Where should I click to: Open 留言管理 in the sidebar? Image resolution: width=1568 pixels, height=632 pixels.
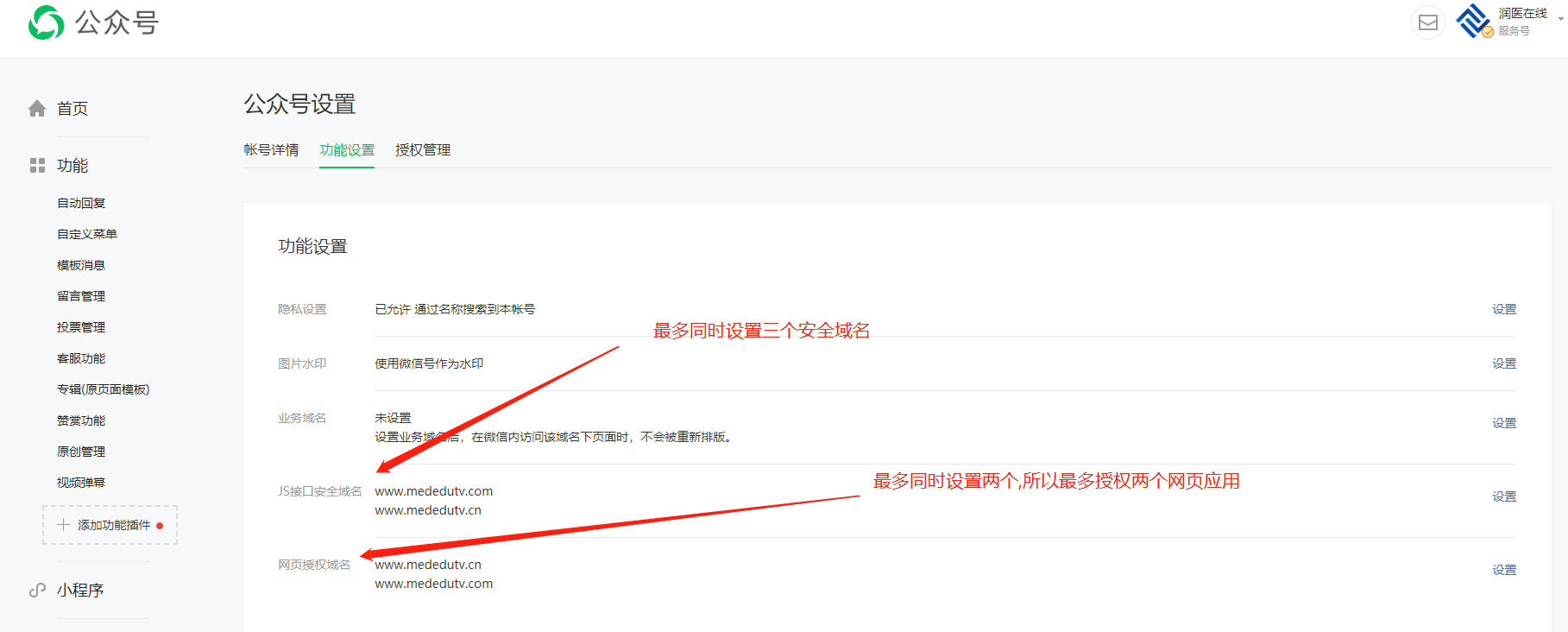tap(81, 296)
